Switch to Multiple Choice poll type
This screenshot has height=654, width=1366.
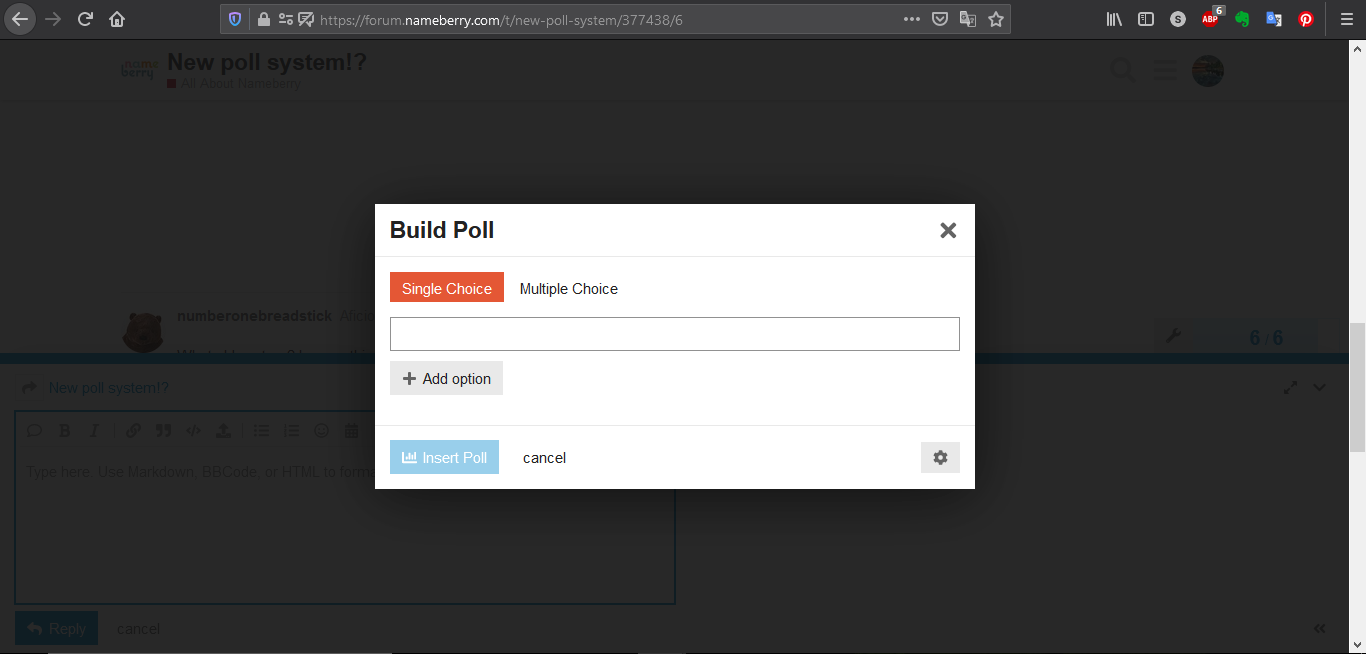coord(568,289)
